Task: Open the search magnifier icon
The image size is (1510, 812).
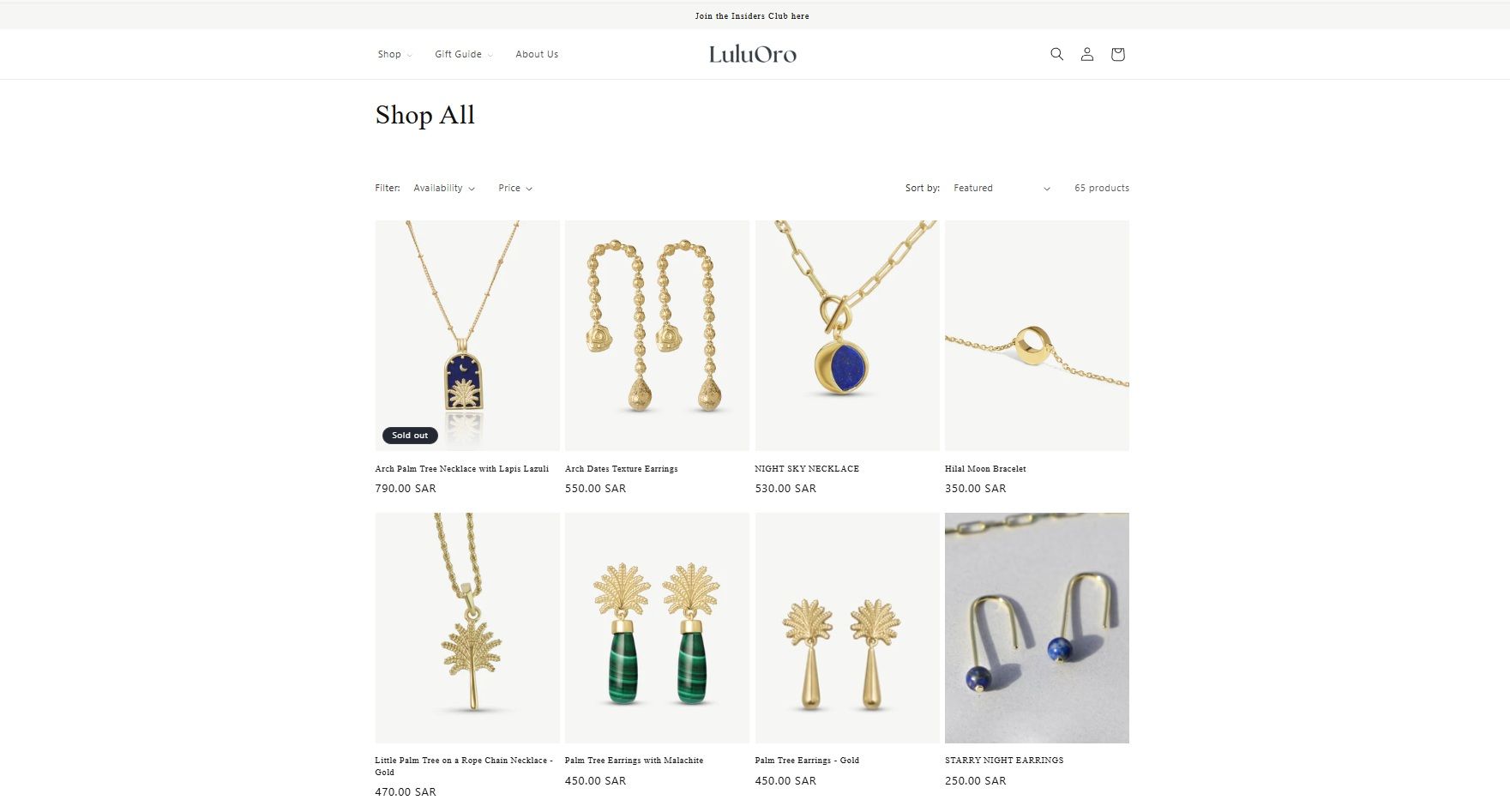Action: [x=1056, y=54]
